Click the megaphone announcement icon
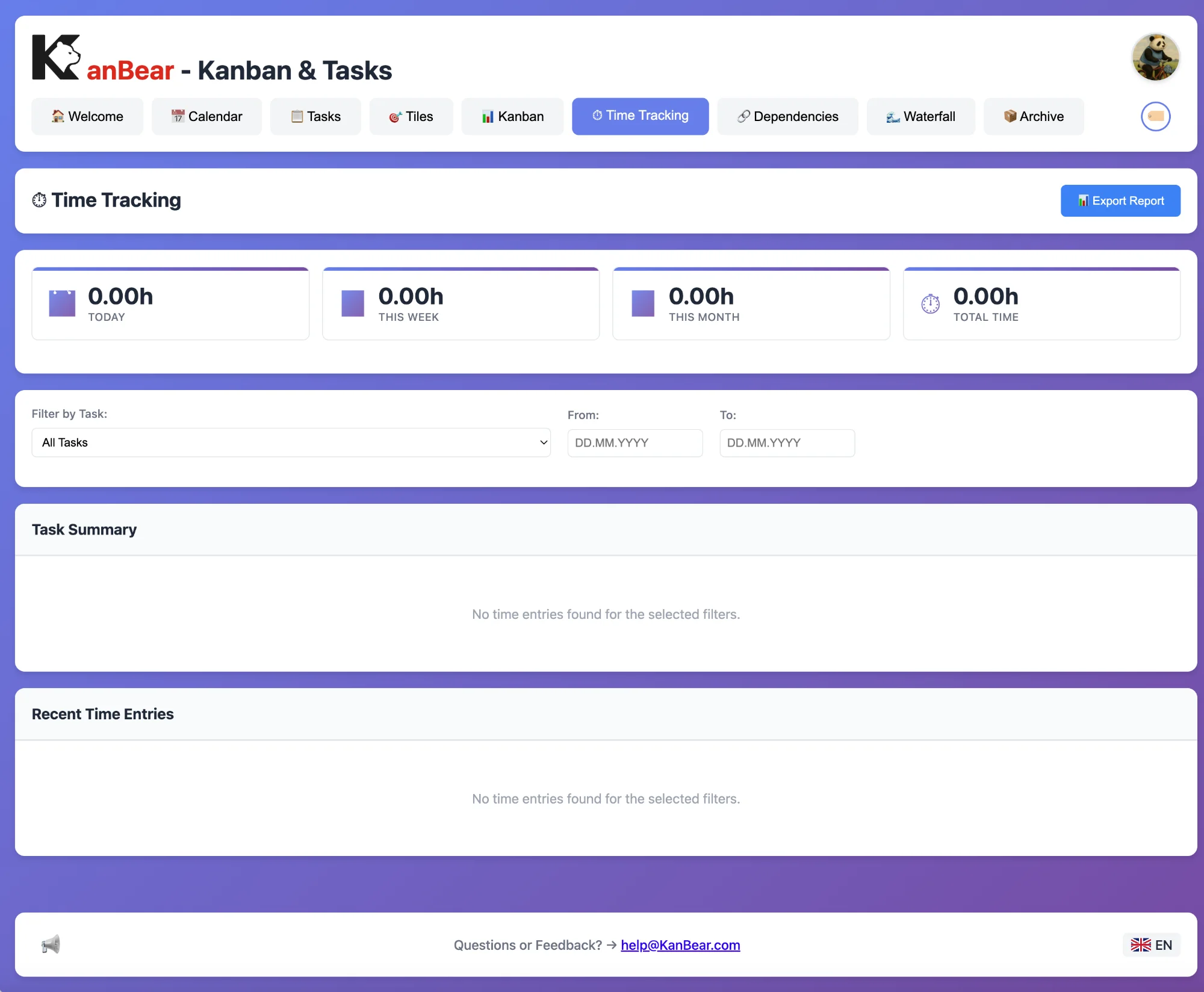 point(51,944)
